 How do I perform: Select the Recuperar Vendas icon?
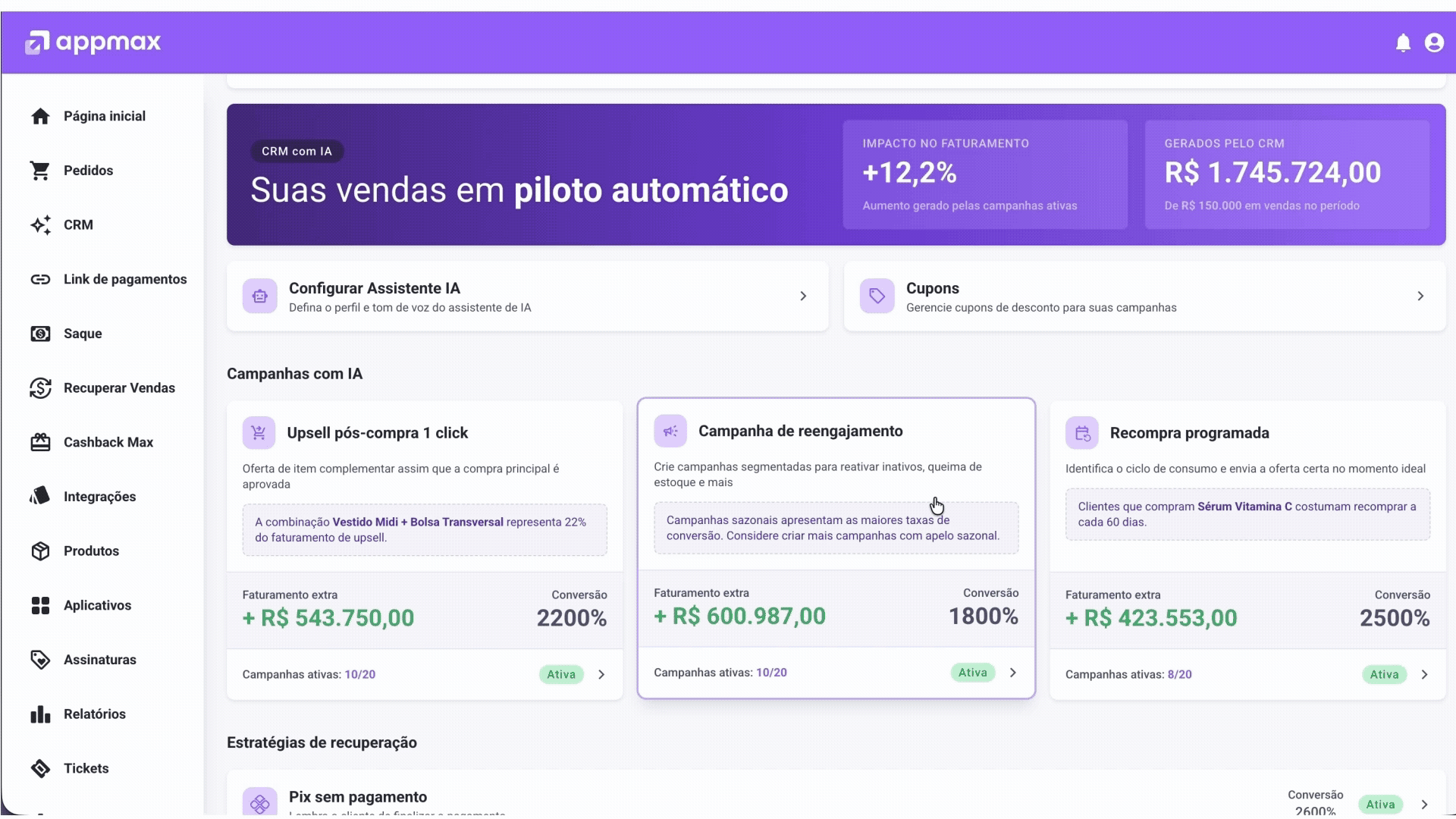(x=42, y=388)
